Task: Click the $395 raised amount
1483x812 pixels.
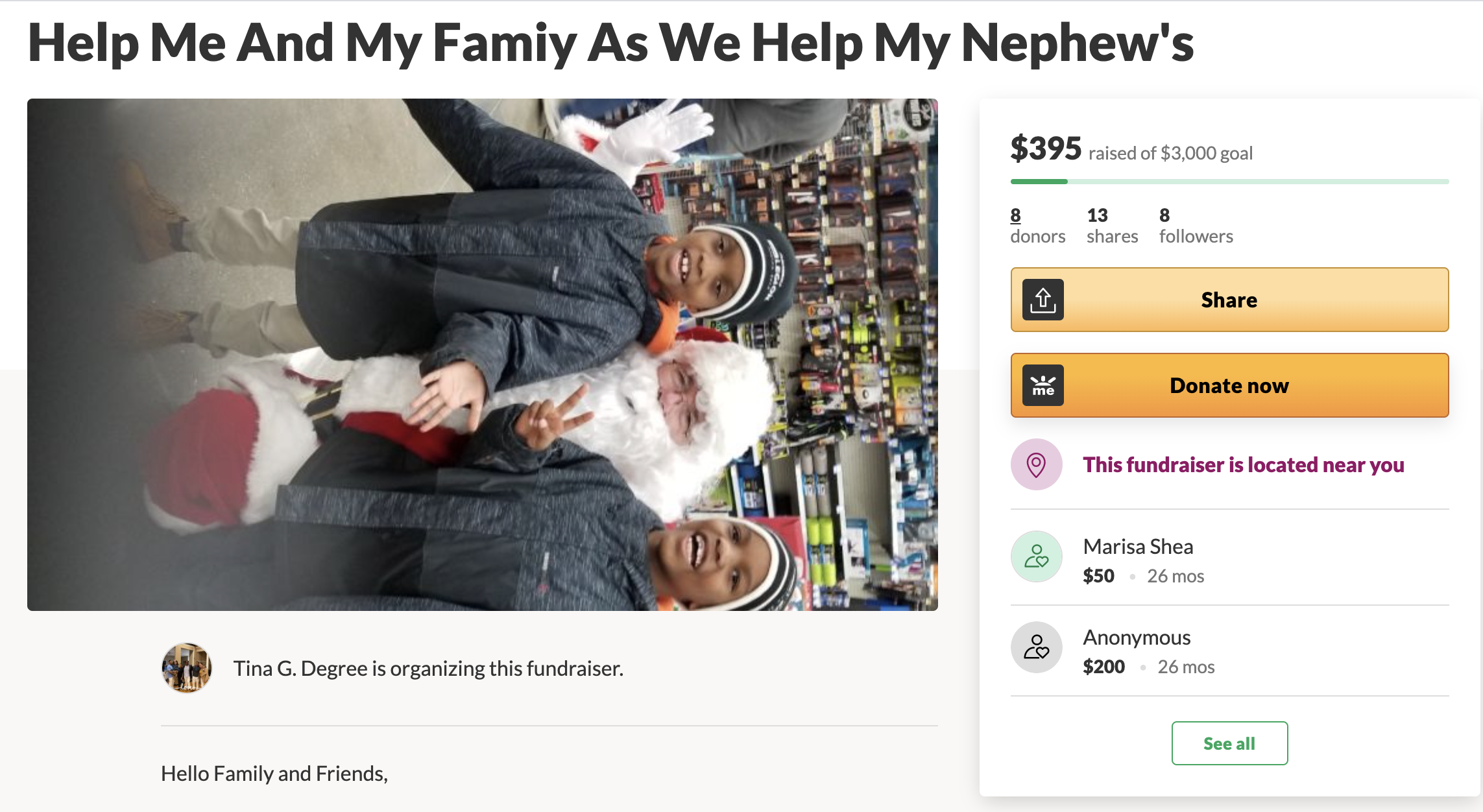Action: pos(1046,149)
